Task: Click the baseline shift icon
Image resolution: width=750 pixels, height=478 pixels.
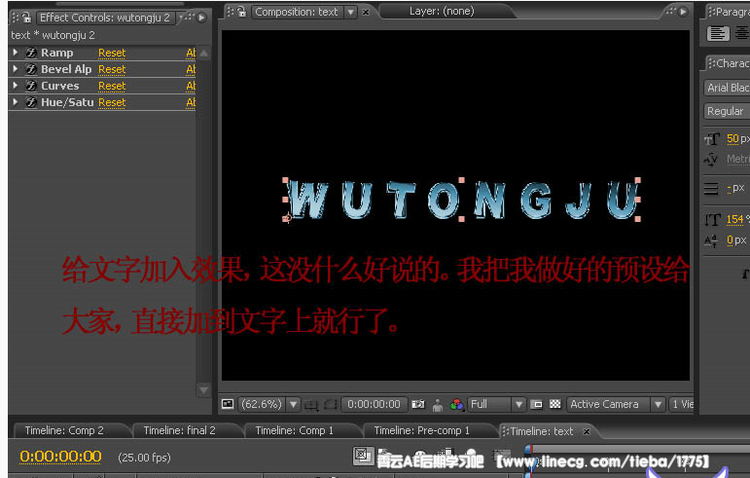Action: [711, 241]
